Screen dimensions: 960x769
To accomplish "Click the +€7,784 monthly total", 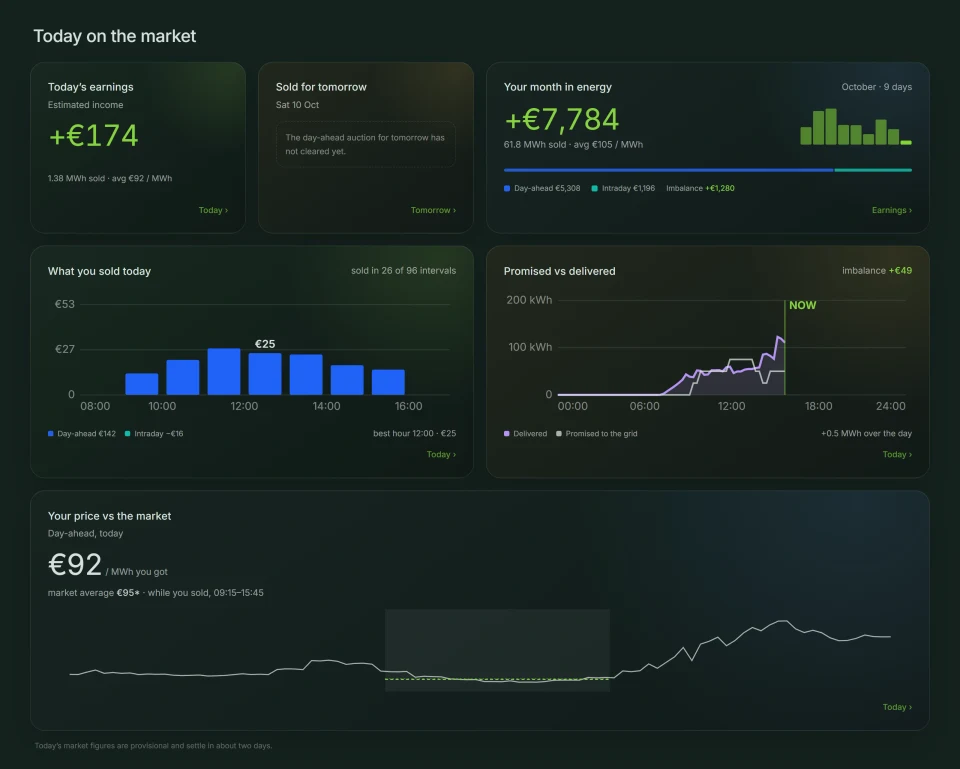I will coord(561,119).
